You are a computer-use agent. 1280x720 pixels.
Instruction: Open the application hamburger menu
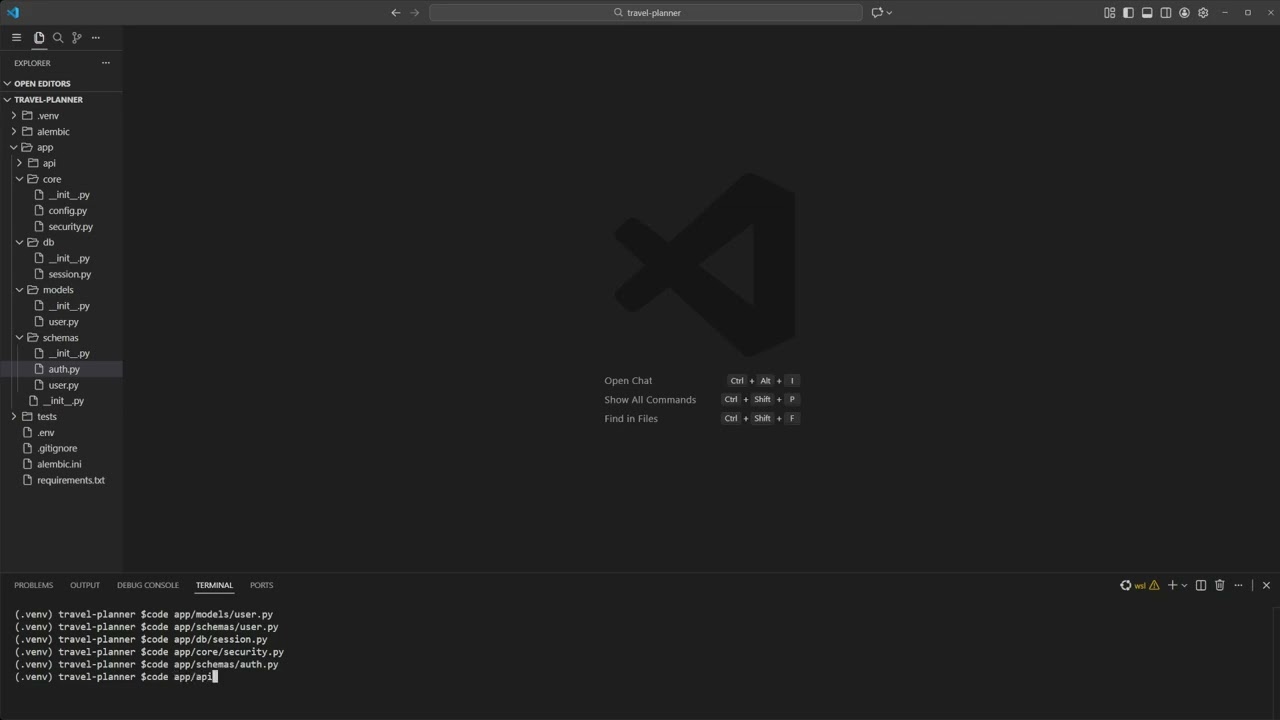16,38
